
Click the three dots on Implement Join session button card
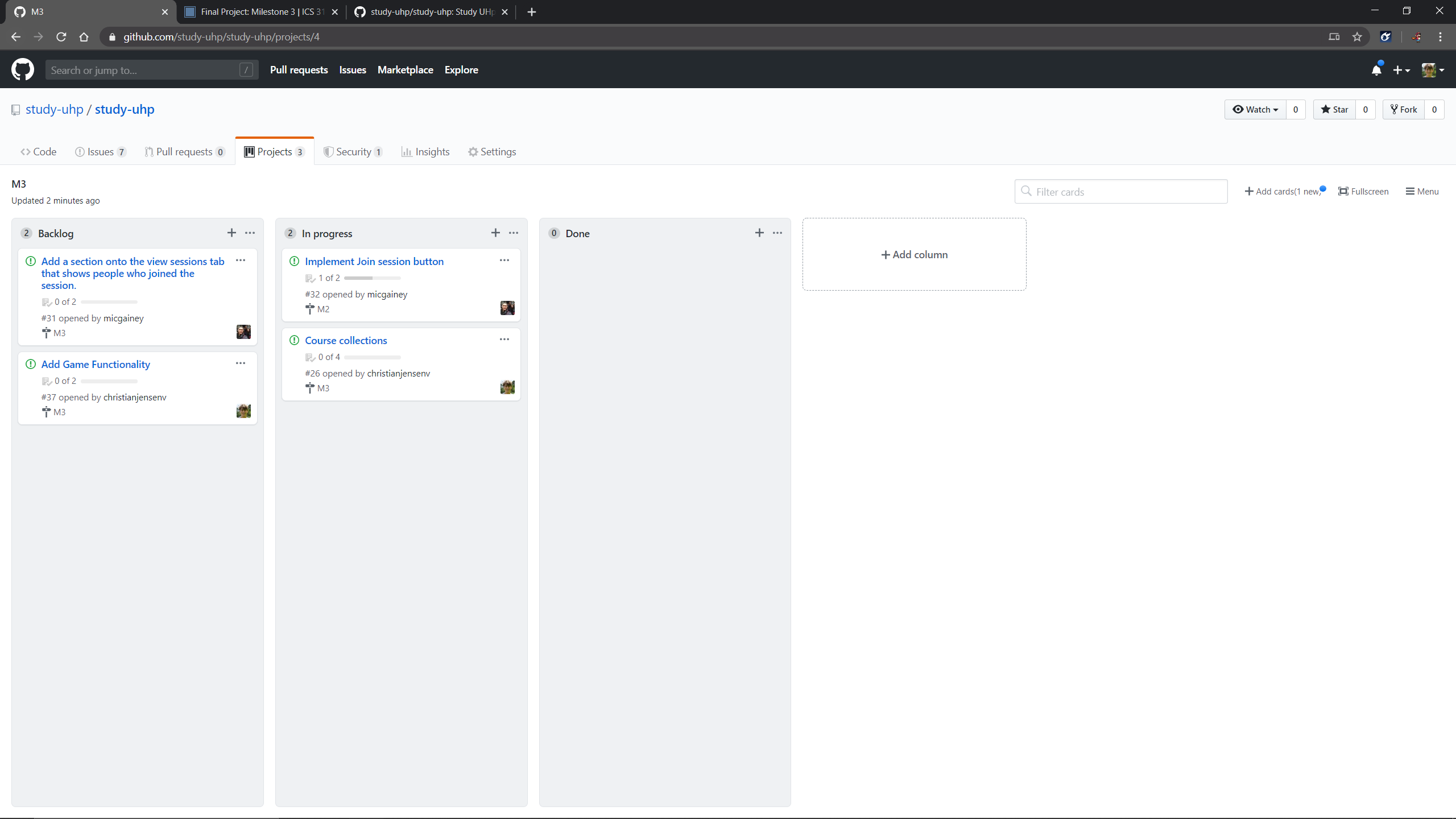tap(504, 260)
